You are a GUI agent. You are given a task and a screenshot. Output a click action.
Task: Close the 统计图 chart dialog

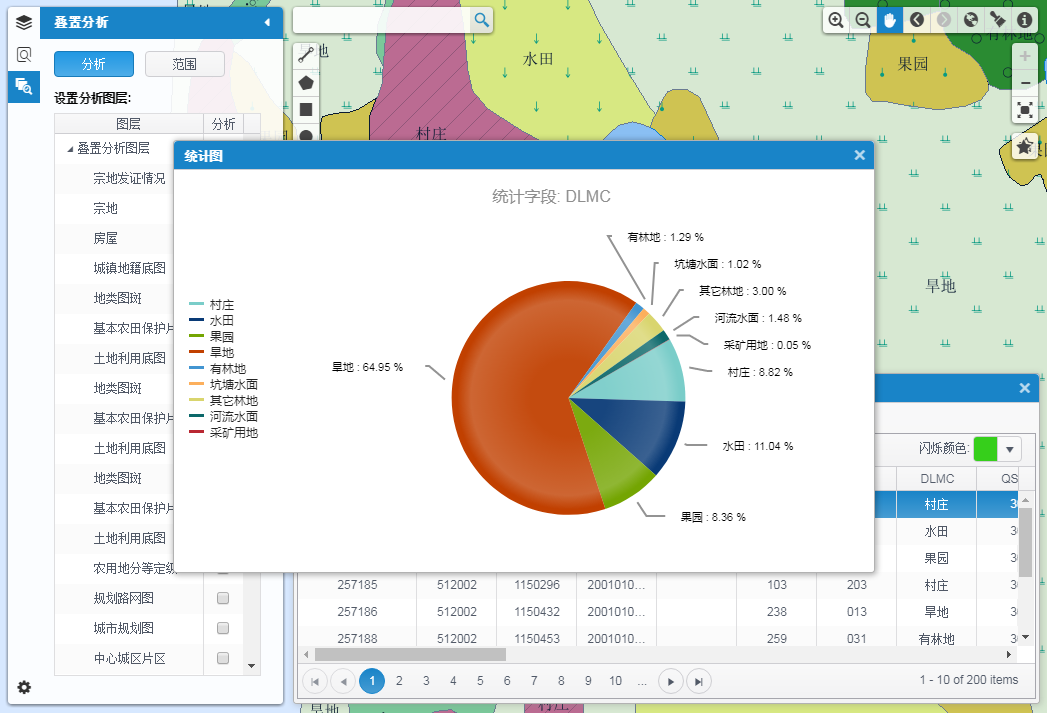coord(859,155)
